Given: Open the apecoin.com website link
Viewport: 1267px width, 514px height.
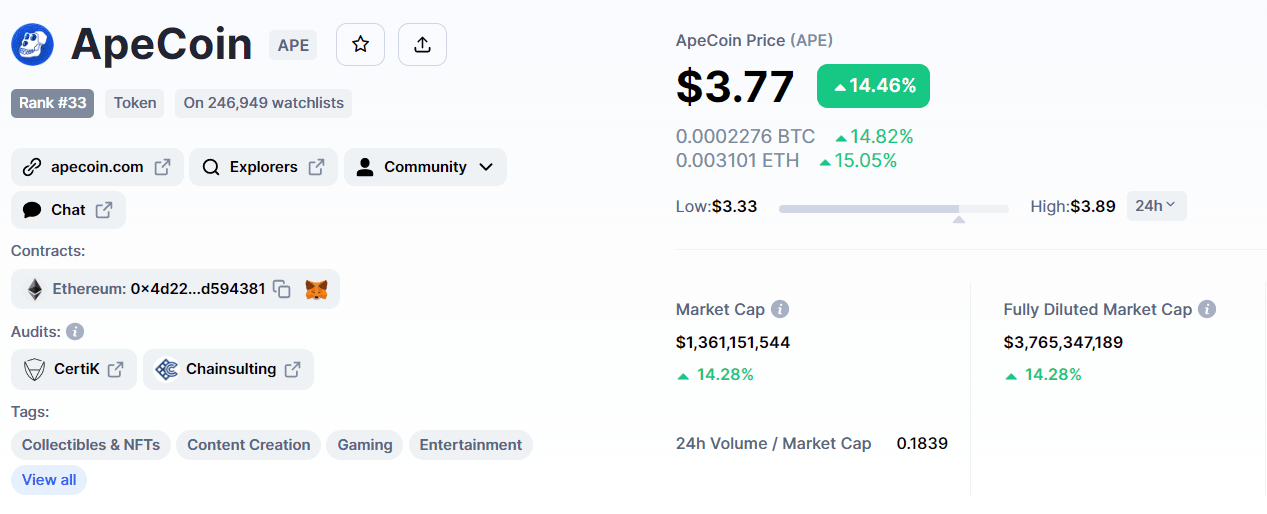Looking at the screenshot, I should (x=97, y=167).
